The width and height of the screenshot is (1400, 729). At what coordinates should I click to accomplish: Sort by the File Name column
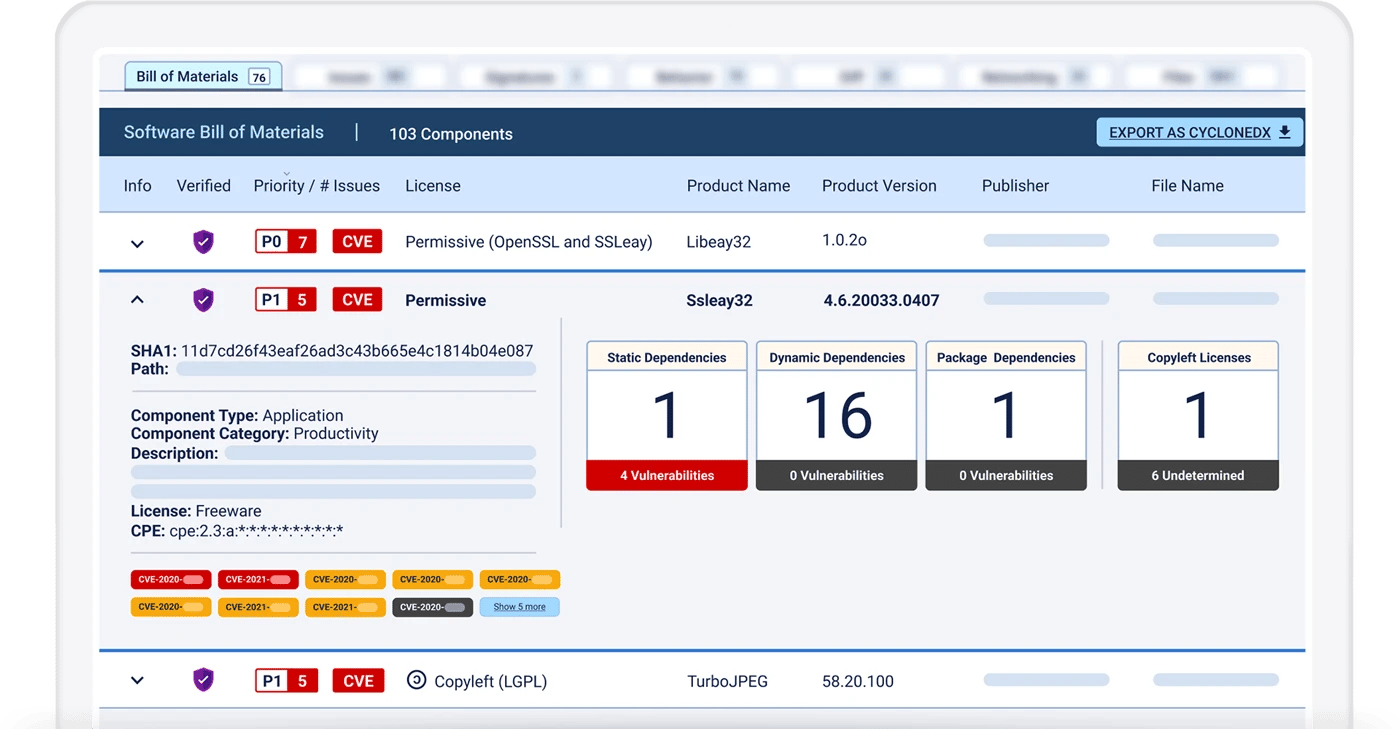(x=1187, y=186)
